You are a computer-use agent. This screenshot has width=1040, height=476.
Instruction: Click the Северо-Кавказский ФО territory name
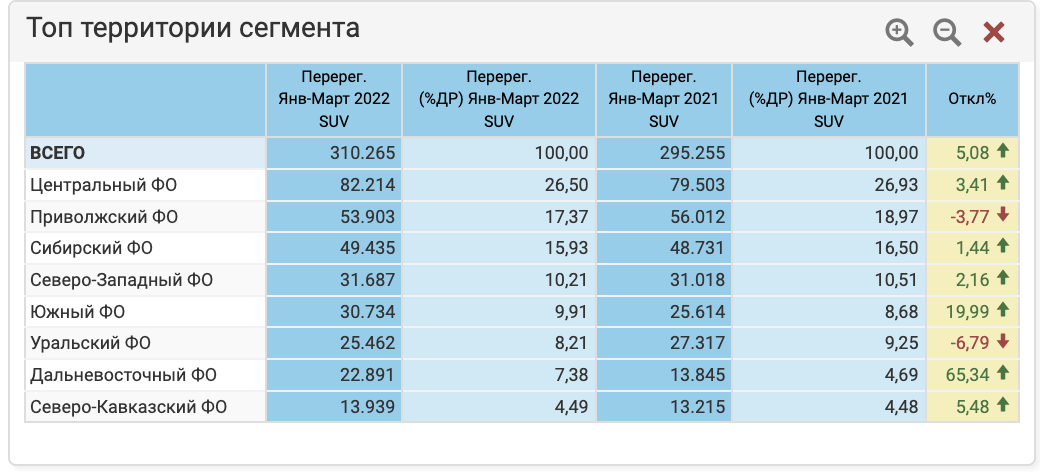(128, 407)
